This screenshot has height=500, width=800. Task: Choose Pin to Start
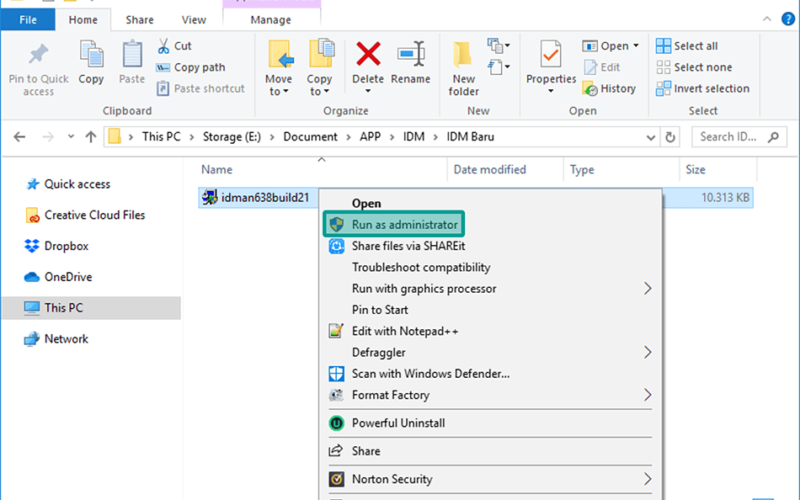[x=380, y=310]
